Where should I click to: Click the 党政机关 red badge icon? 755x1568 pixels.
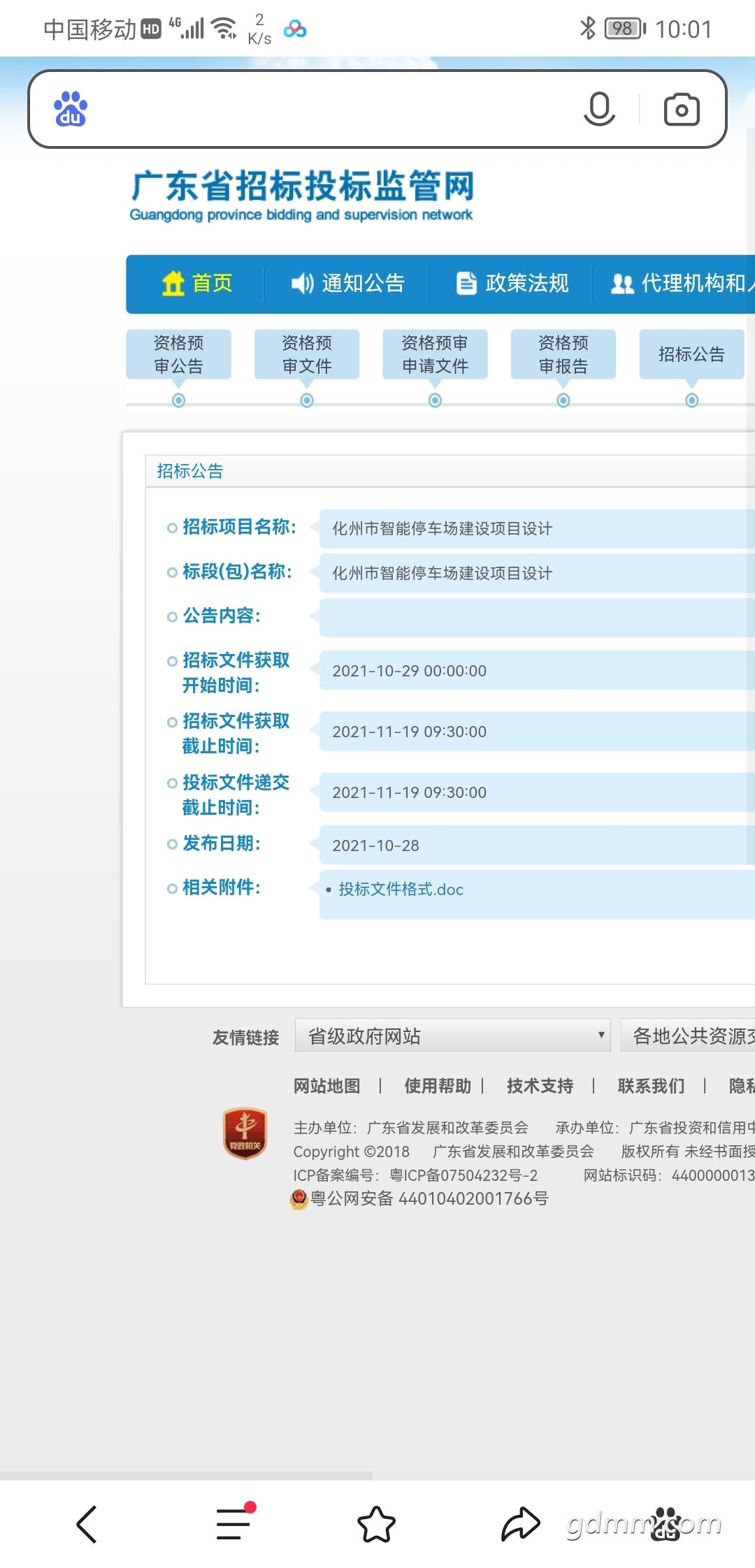tap(245, 1133)
